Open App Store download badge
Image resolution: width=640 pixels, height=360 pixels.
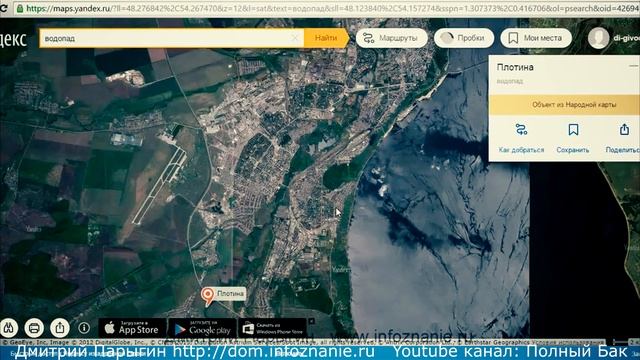coord(132,328)
